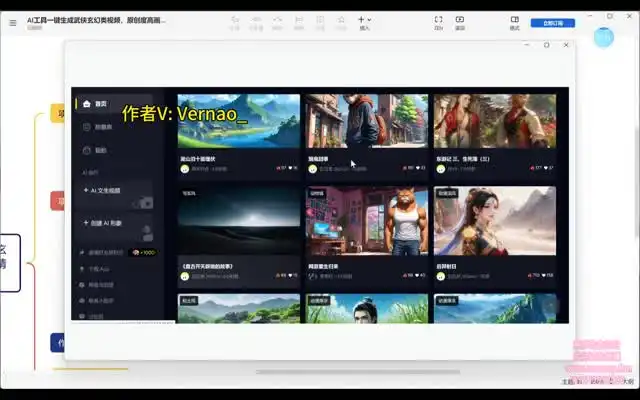This screenshot has width=640, height=400.
Task: Open the dark planet horizon video thumbnail
Action: [238, 221]
